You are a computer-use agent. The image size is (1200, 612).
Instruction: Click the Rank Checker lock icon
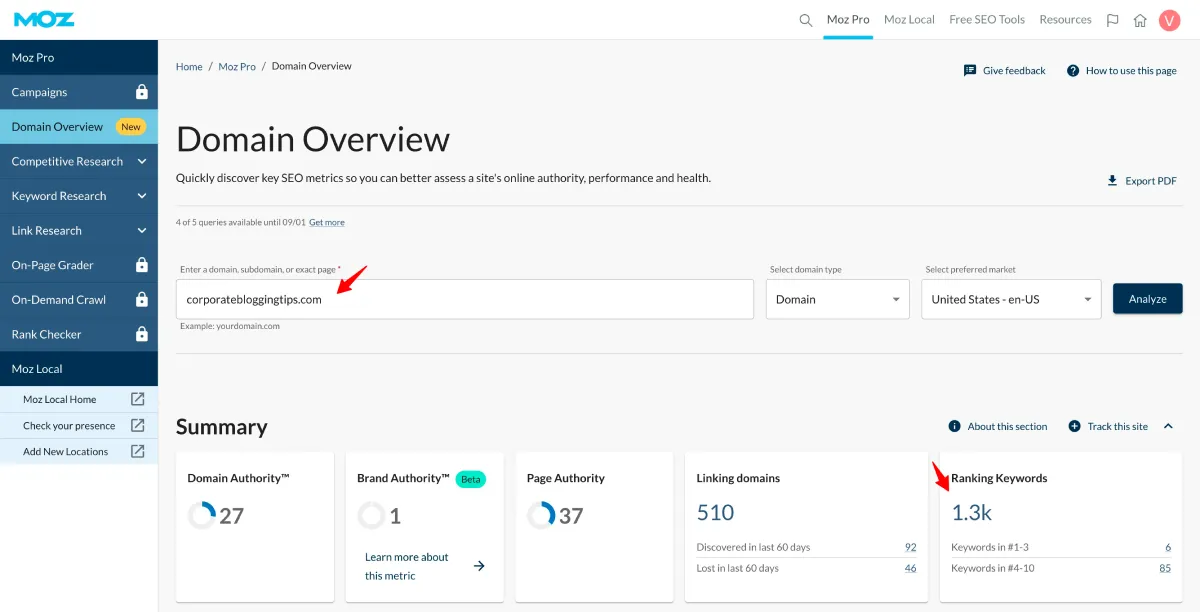click(x=142, y=334)
